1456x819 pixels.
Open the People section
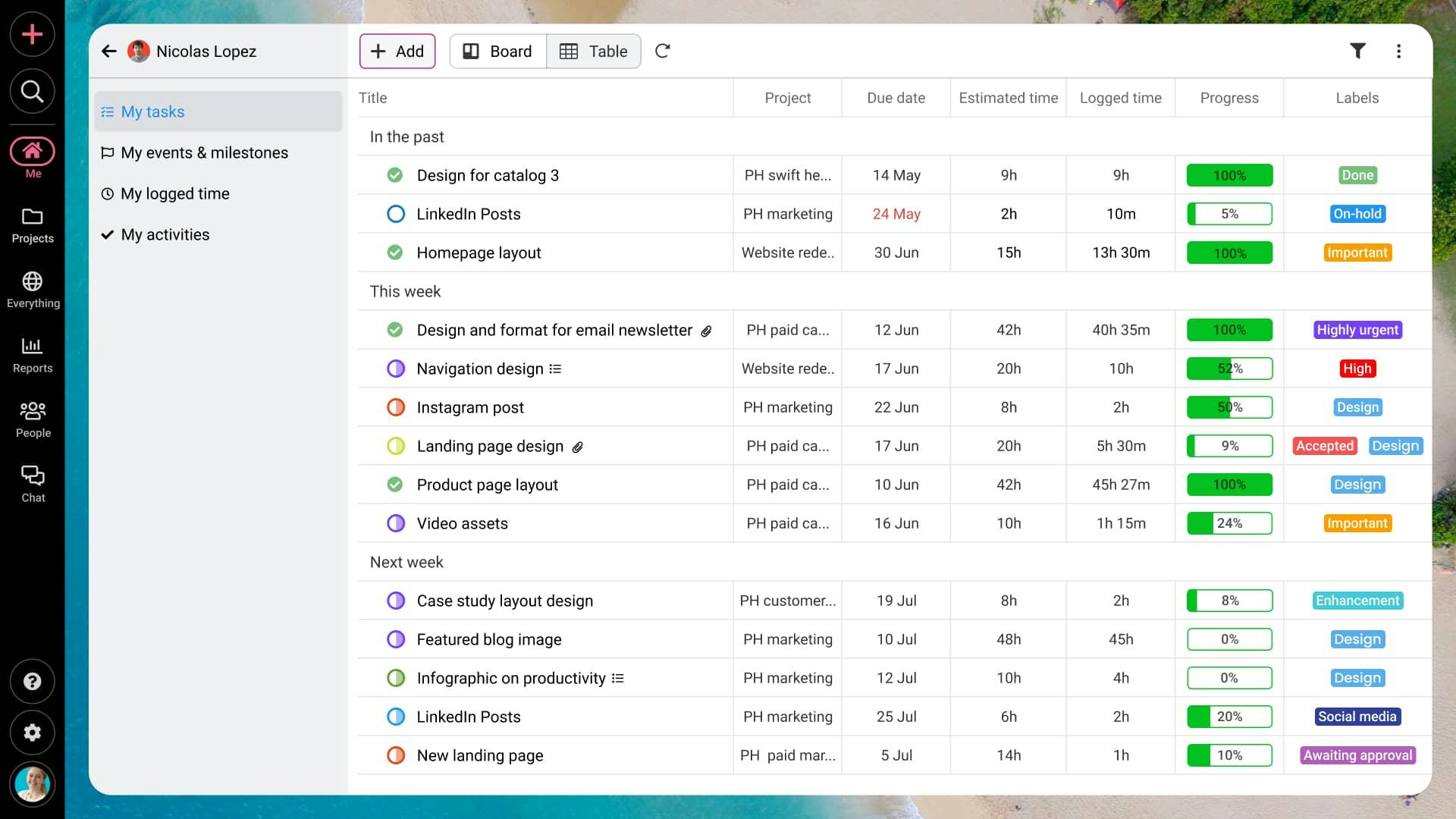32,417
